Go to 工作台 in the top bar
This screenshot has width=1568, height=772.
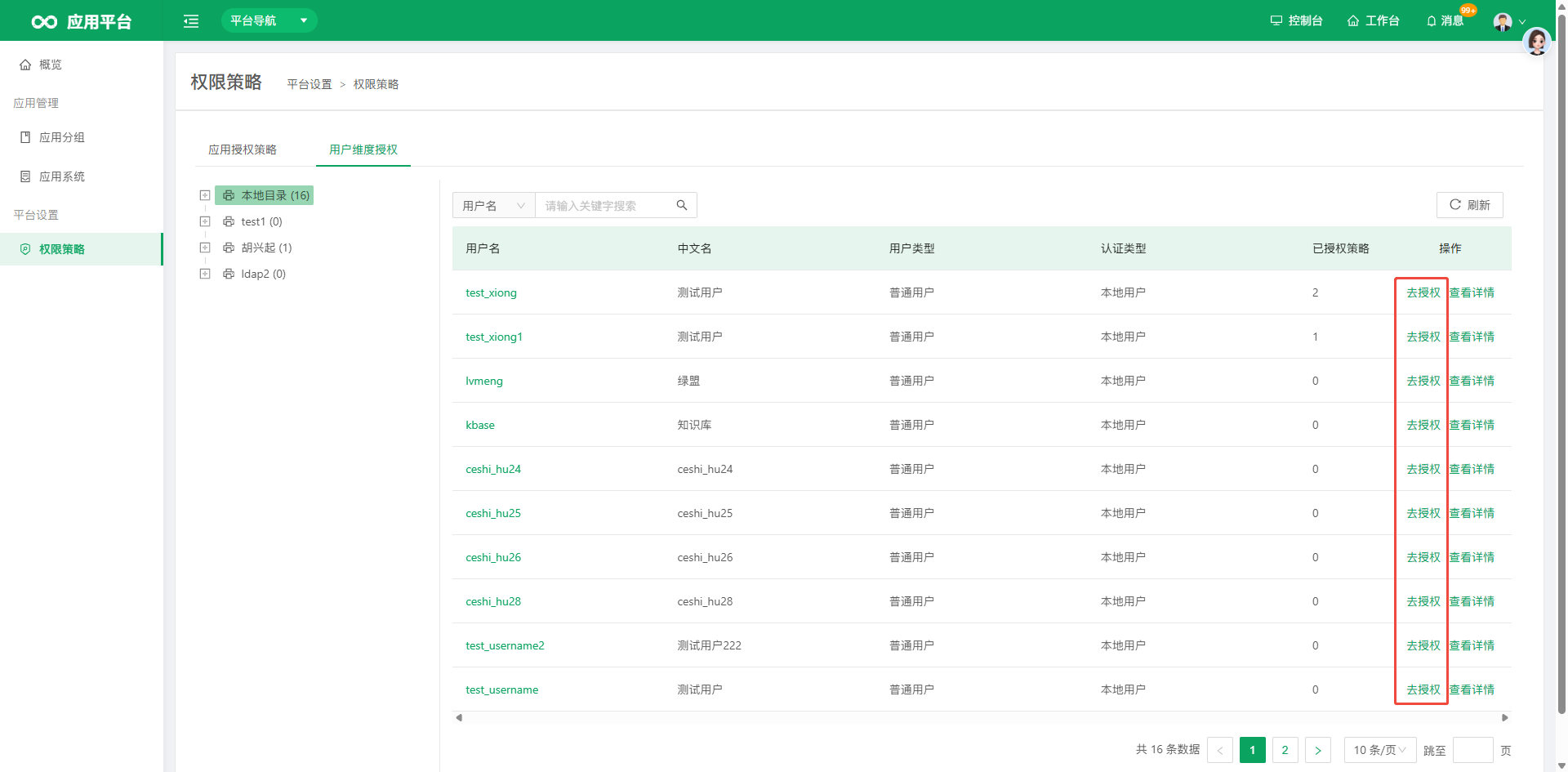(x=1374, y=20)
